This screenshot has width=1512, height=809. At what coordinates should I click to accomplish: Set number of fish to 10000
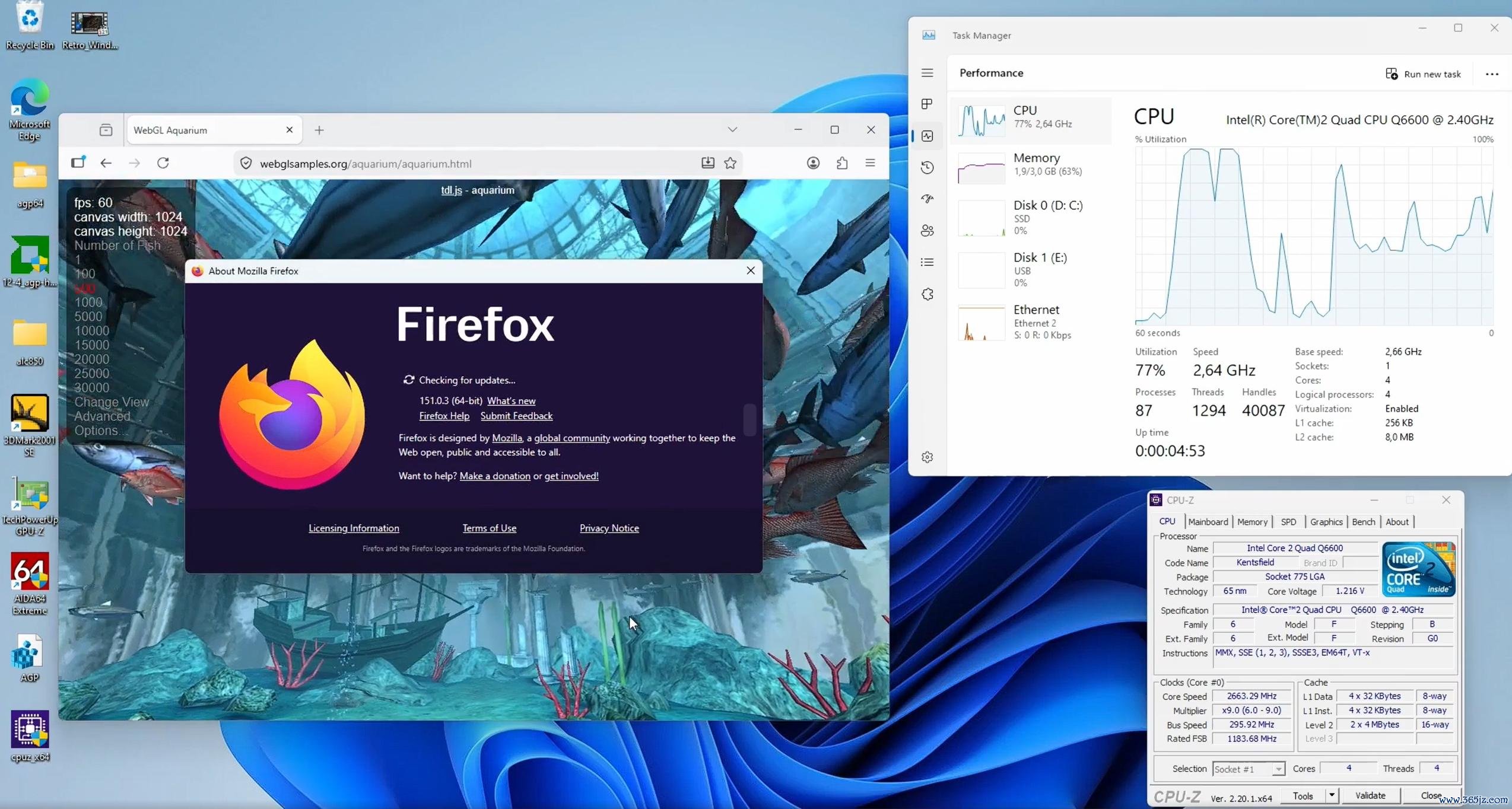coord(92,331)
